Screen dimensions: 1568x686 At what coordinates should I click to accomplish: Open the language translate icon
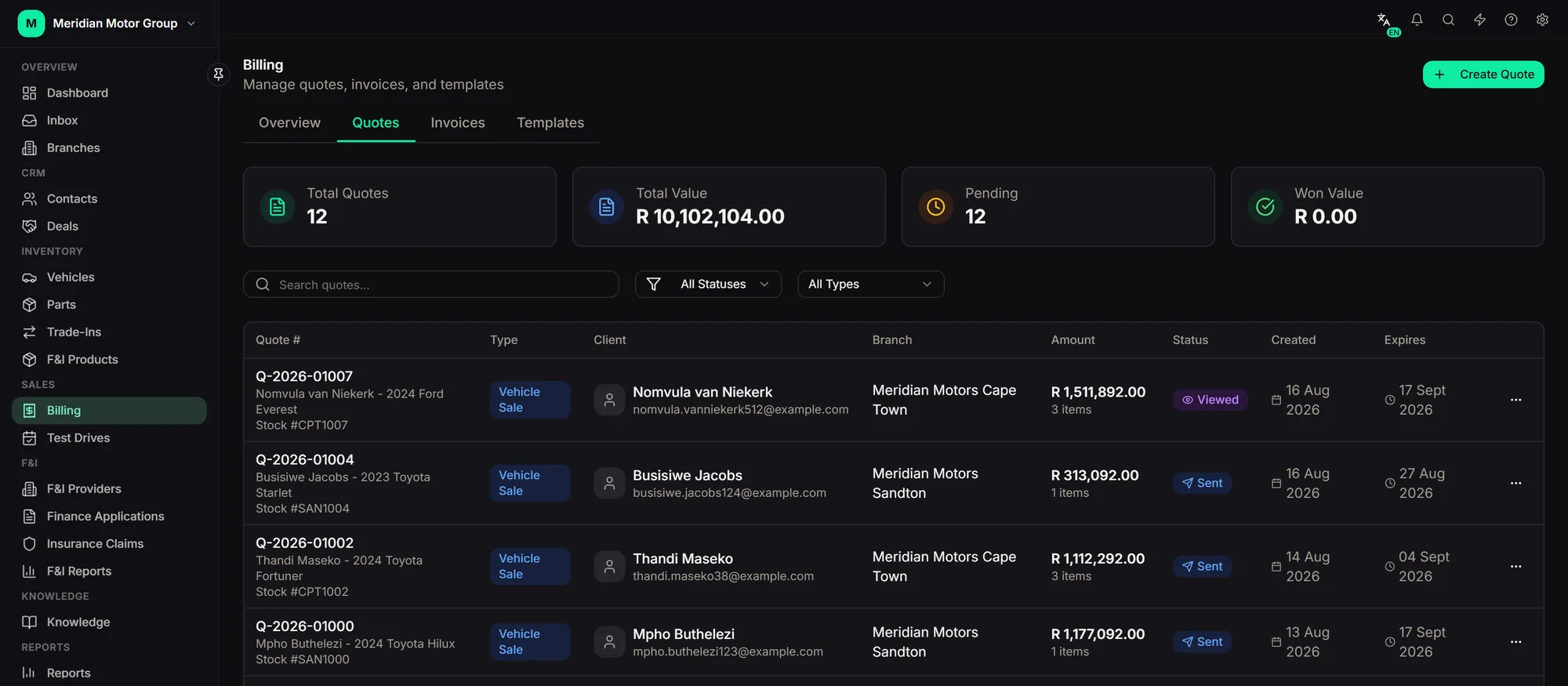click(x=1385, y=20)
